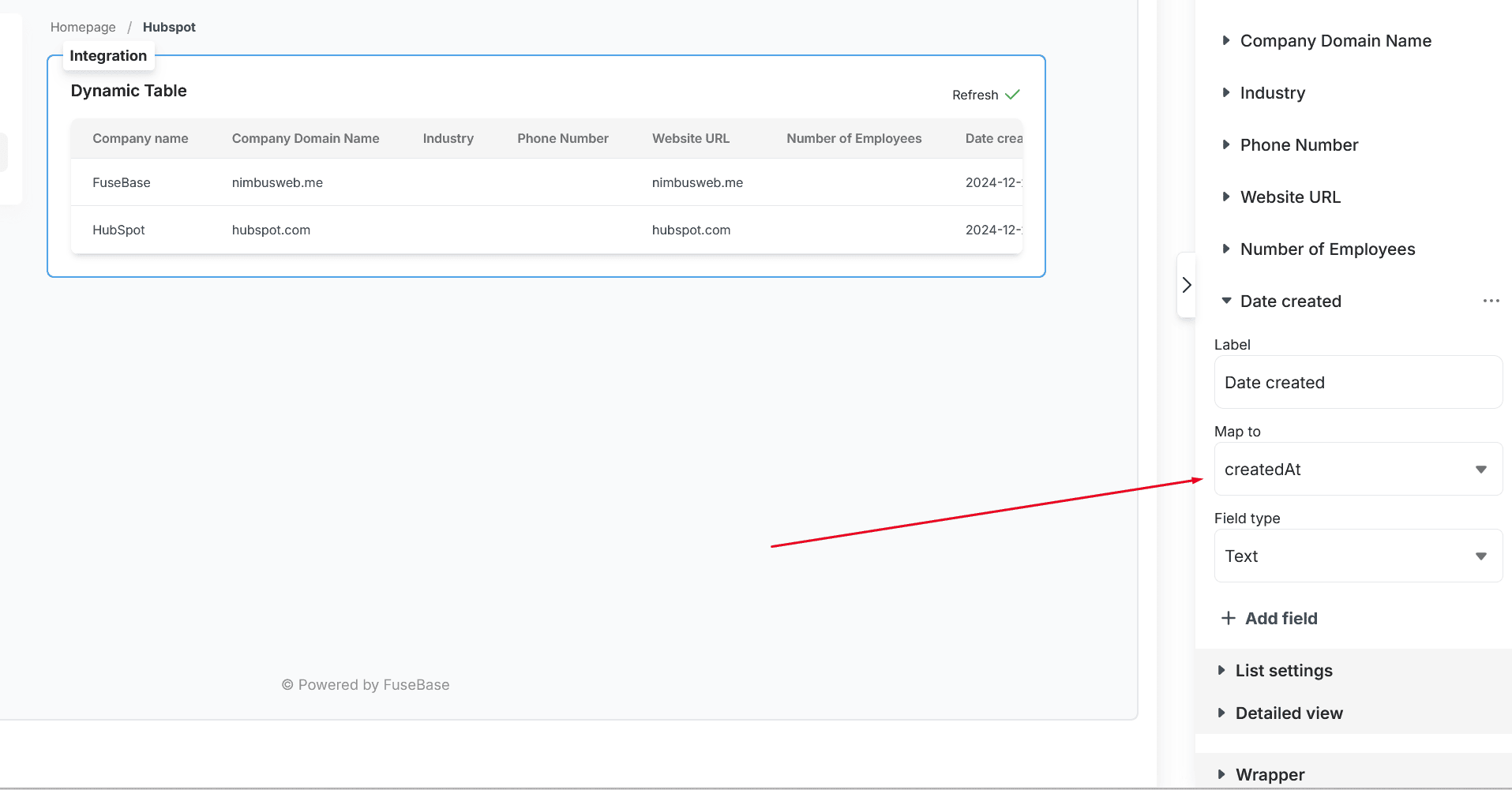1512x790 pixels.
Task: Click the Hubspot breadcrumb
Action: pyautogui.click(x=169, y=27)
